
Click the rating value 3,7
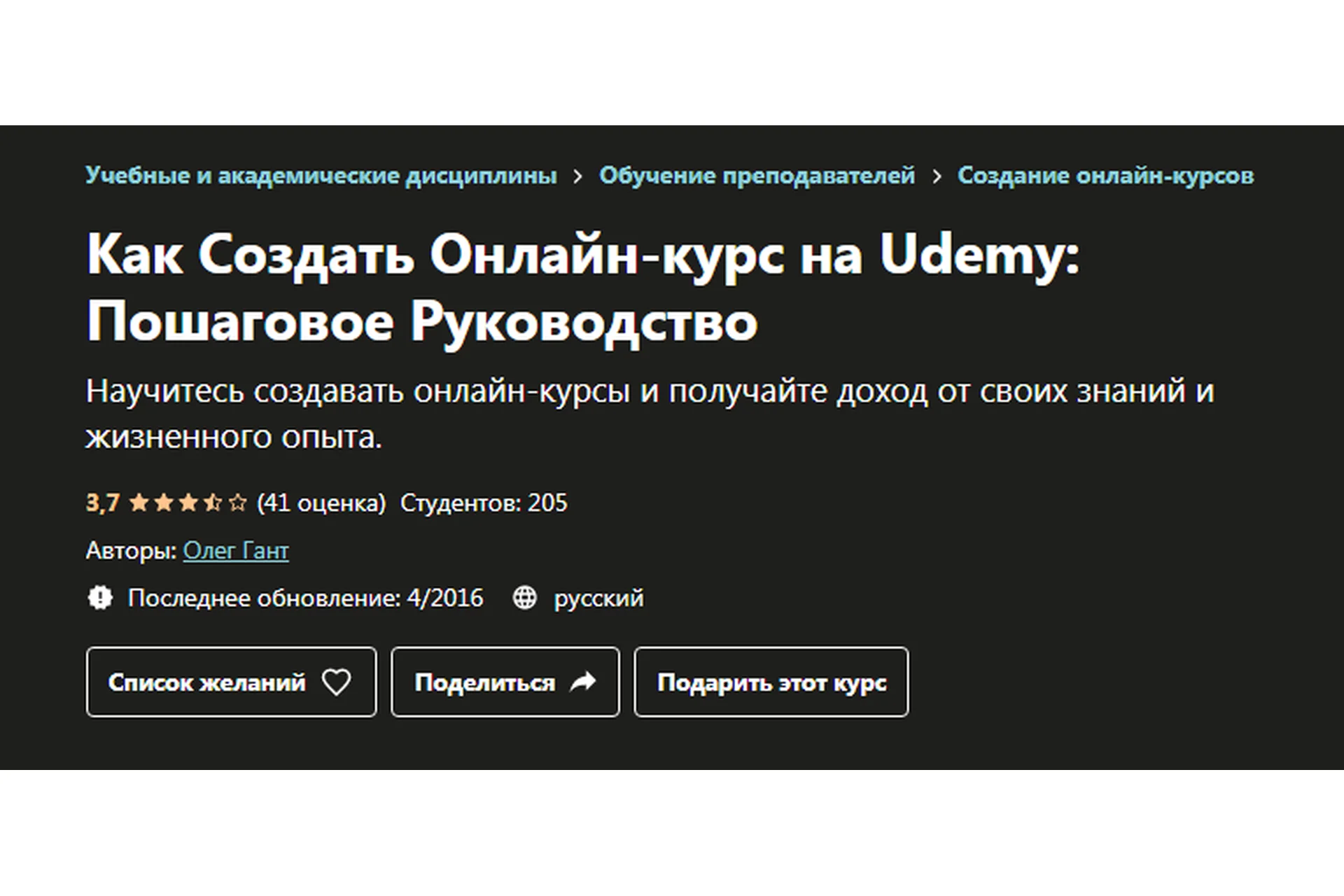pyautogui.click(x=102, y=502)
